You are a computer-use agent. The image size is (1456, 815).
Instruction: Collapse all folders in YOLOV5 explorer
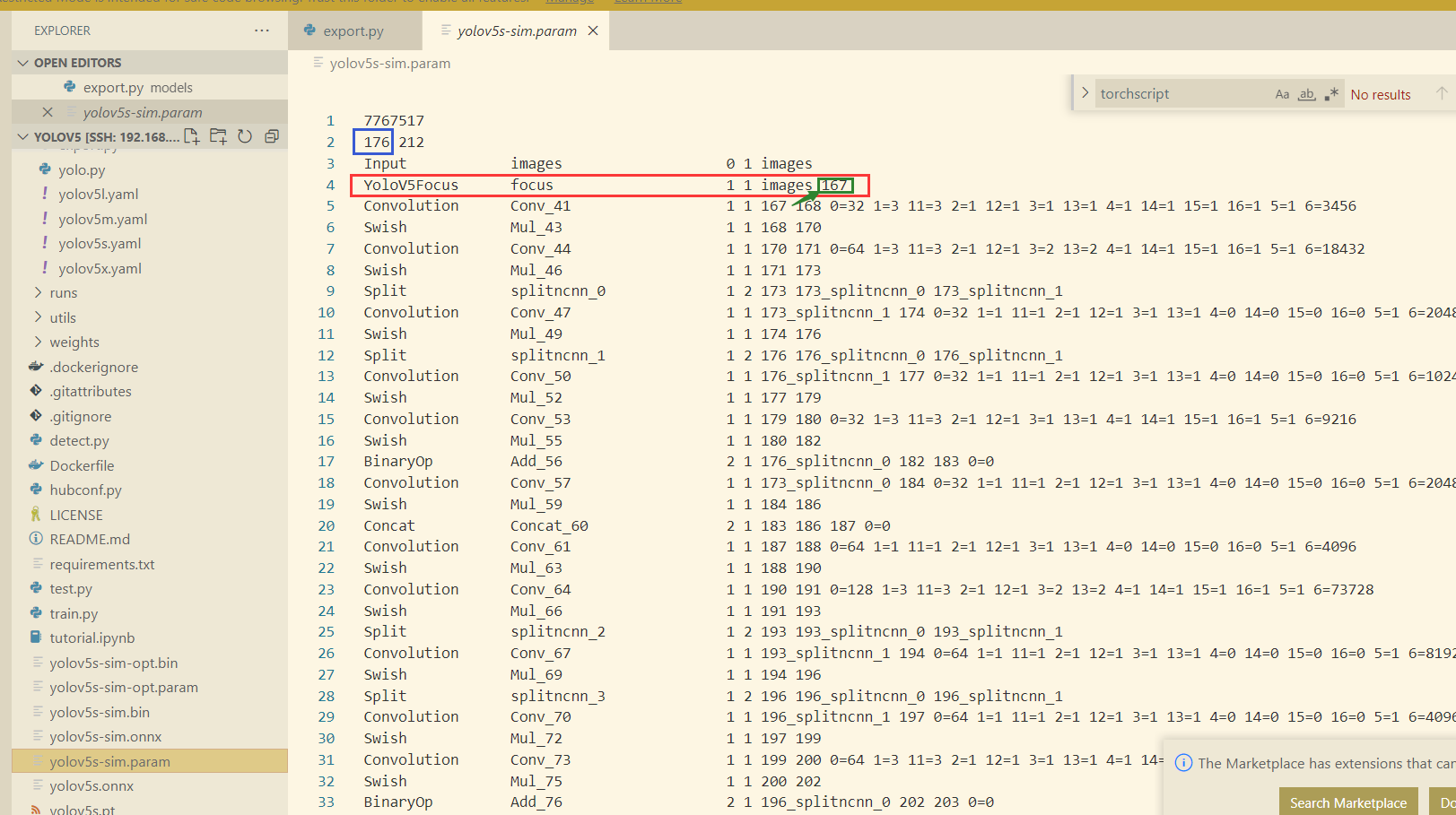pyautogui.click(x=272, y=136)
